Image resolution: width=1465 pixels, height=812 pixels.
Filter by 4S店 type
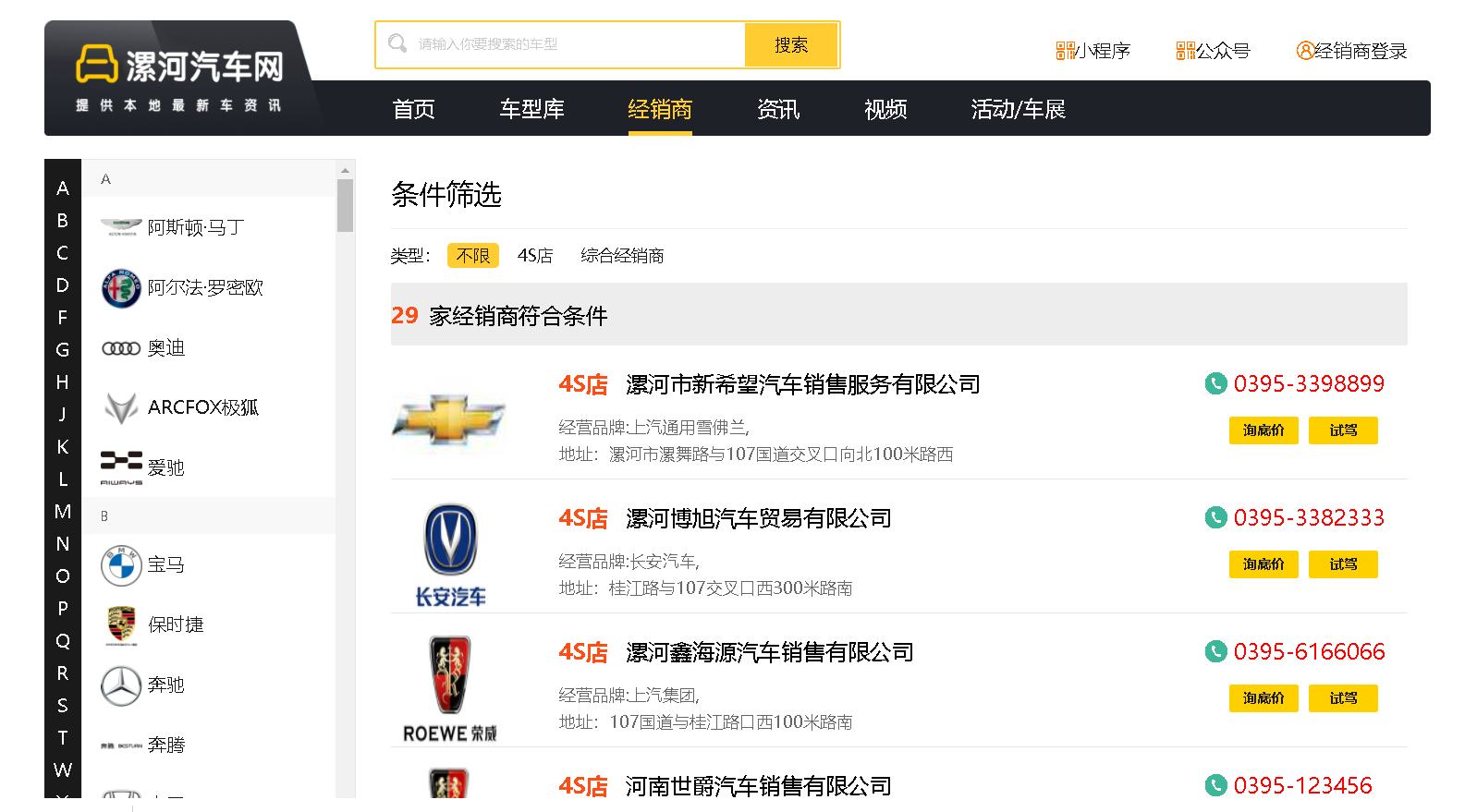tap(535, 256)
